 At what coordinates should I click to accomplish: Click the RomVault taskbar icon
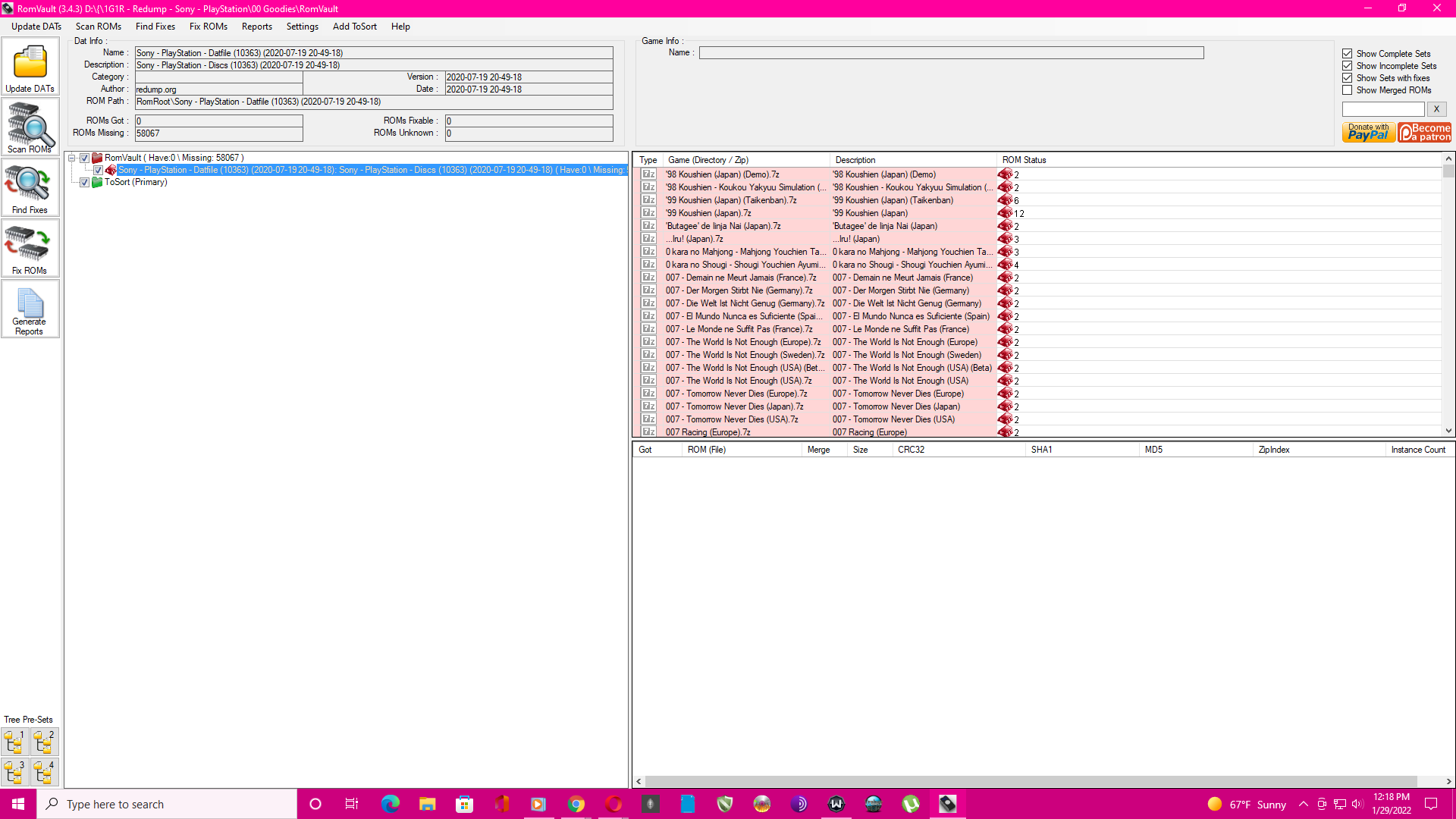948,804
